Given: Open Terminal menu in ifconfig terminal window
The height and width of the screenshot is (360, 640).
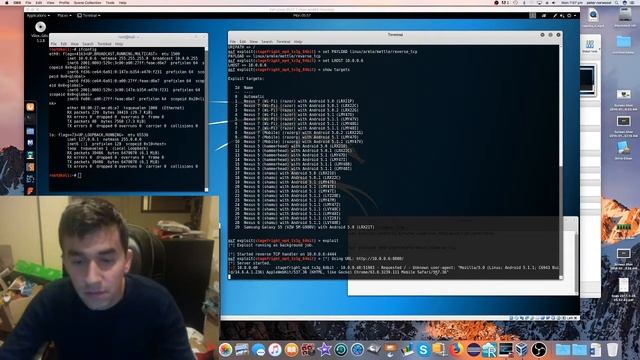Looking at the screenshot, I should (104, 44).
